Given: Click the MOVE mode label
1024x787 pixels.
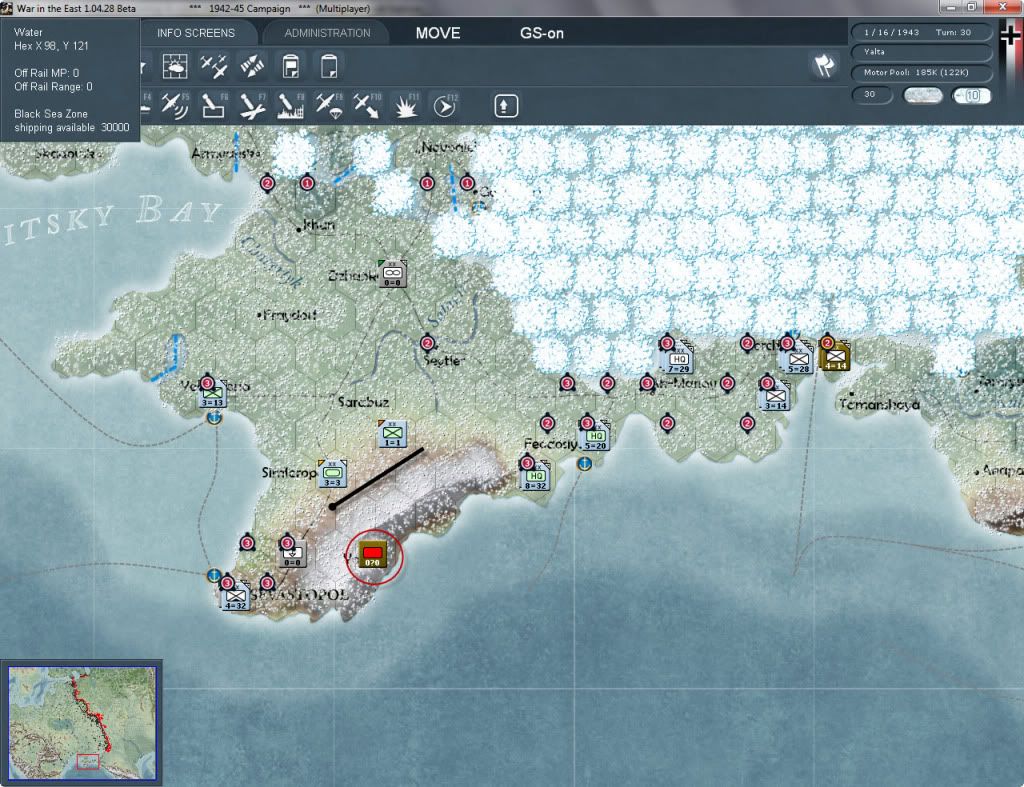Looking at the screenshot, I should [438, 33].
